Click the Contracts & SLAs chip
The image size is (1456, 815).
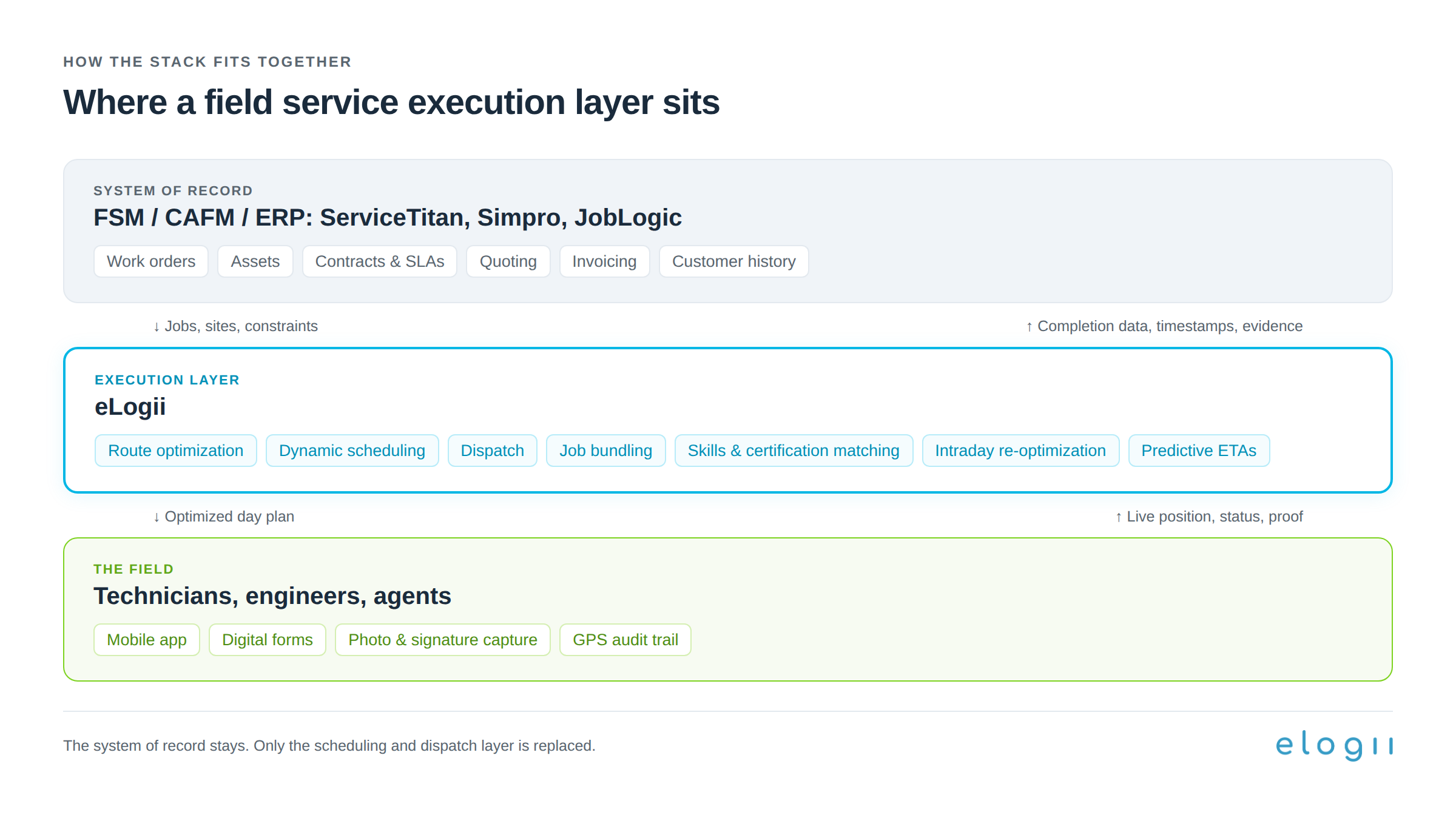click(x=380, y=261)
